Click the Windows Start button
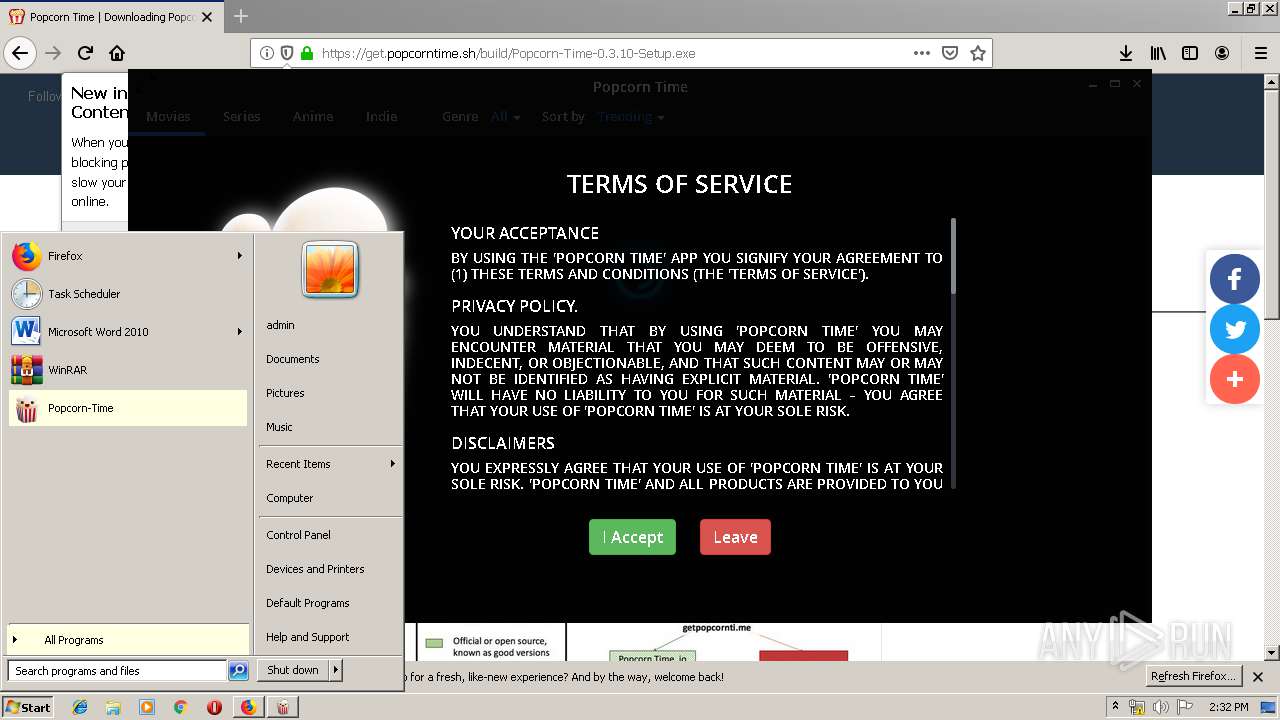Viewport: 1280px width, 720px height. click(x=28, y=707)
